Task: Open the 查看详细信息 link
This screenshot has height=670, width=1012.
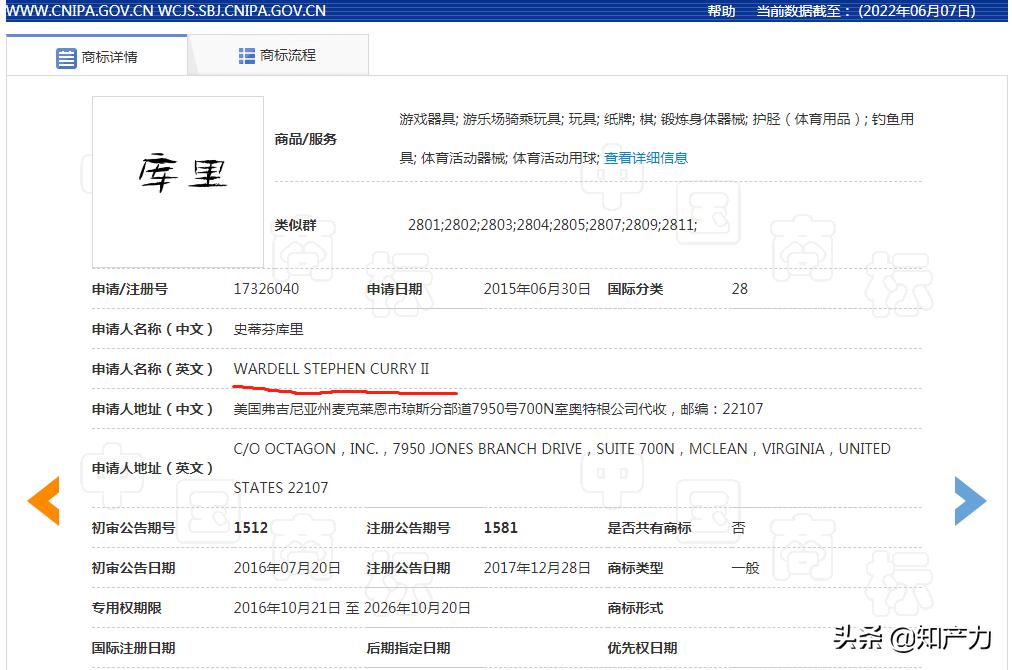Action: click(646, 157)
